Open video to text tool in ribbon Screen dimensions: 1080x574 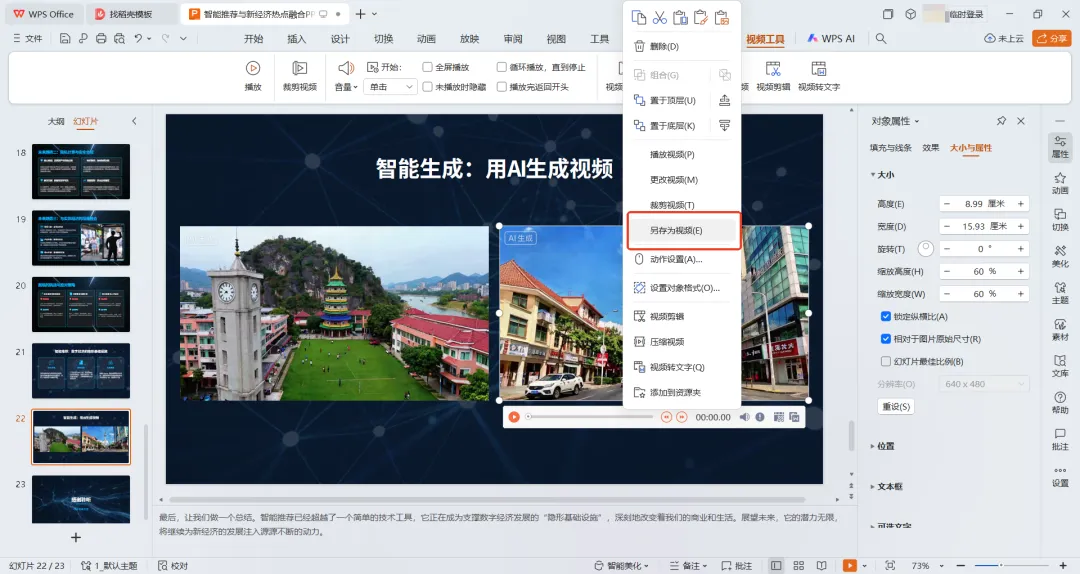[x=818, y=75]
